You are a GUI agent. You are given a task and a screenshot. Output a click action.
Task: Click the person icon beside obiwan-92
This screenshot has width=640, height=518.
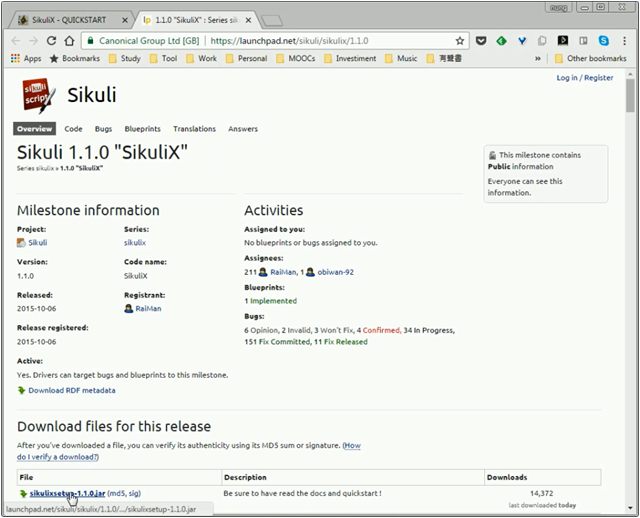310,272
